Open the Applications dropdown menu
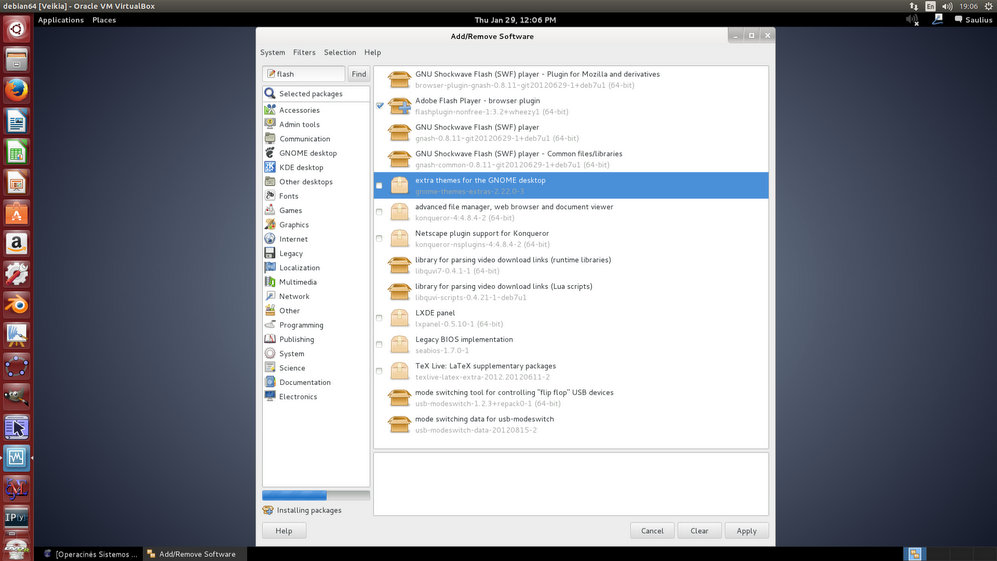This screenshot has height=561, width=997. pos(61,20)
